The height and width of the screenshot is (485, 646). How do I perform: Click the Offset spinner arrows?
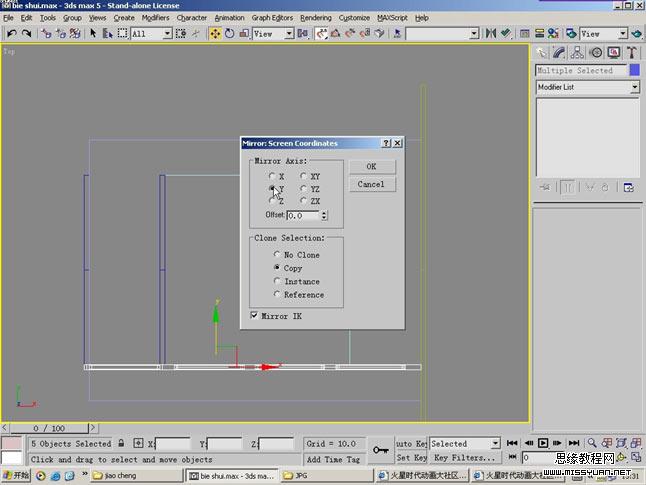[324, 215]
